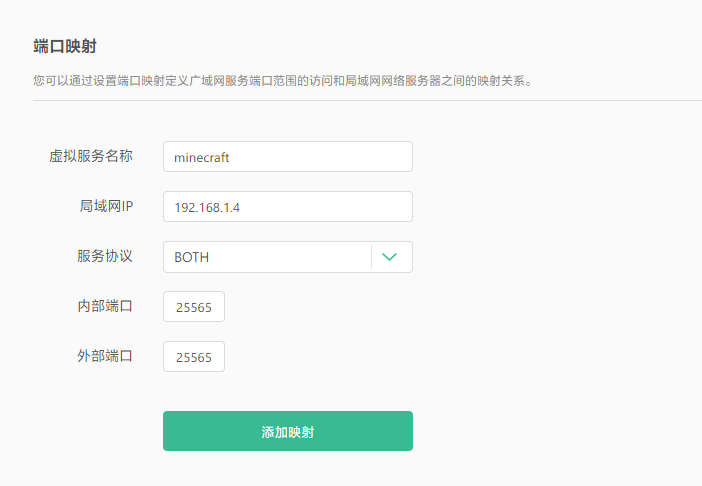Viewport: 702px width, 486px height.
Task: Open the BOTH protocol combo box
Action: click(x=288, y=257)
